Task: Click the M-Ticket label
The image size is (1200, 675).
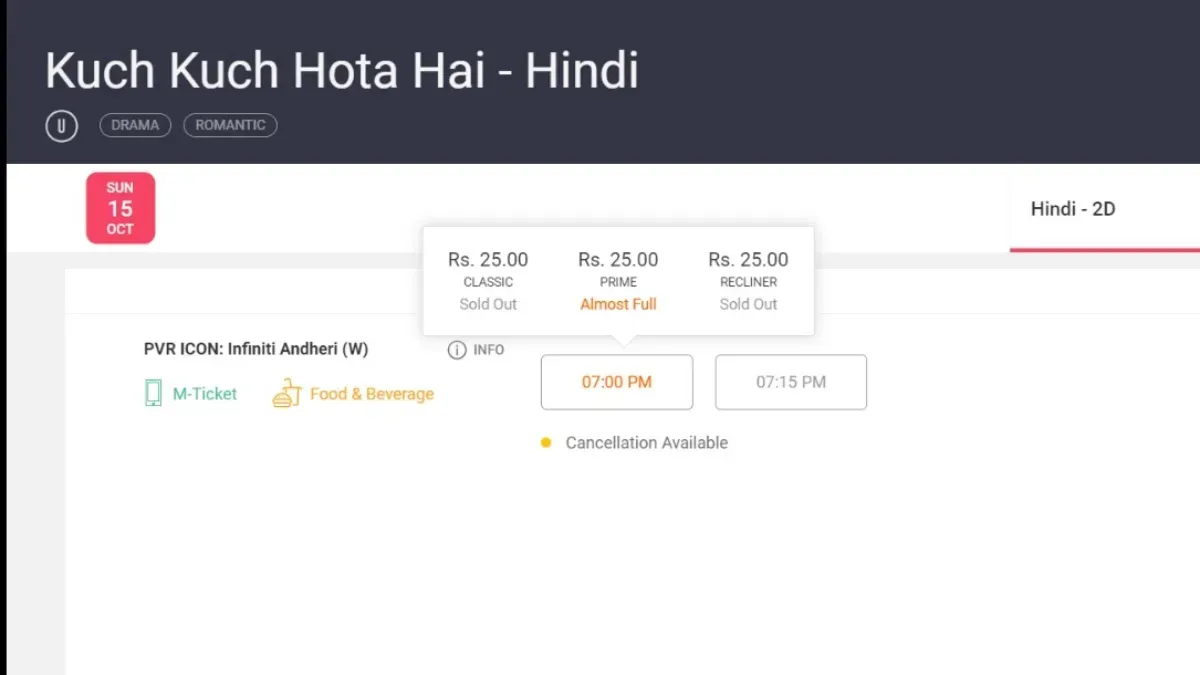Action: coord(205,394)
